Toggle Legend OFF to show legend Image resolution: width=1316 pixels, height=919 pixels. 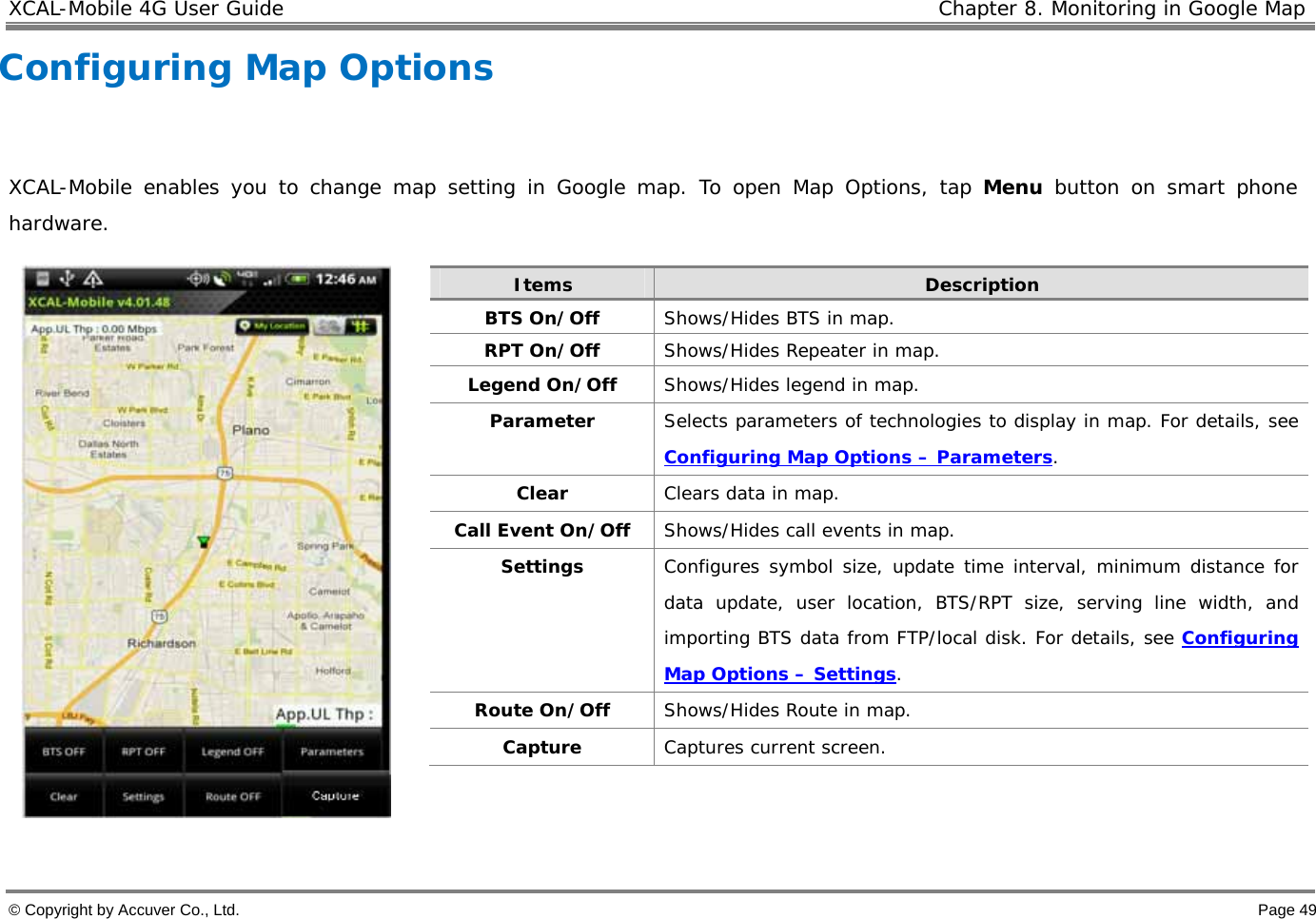pos(232,752)
